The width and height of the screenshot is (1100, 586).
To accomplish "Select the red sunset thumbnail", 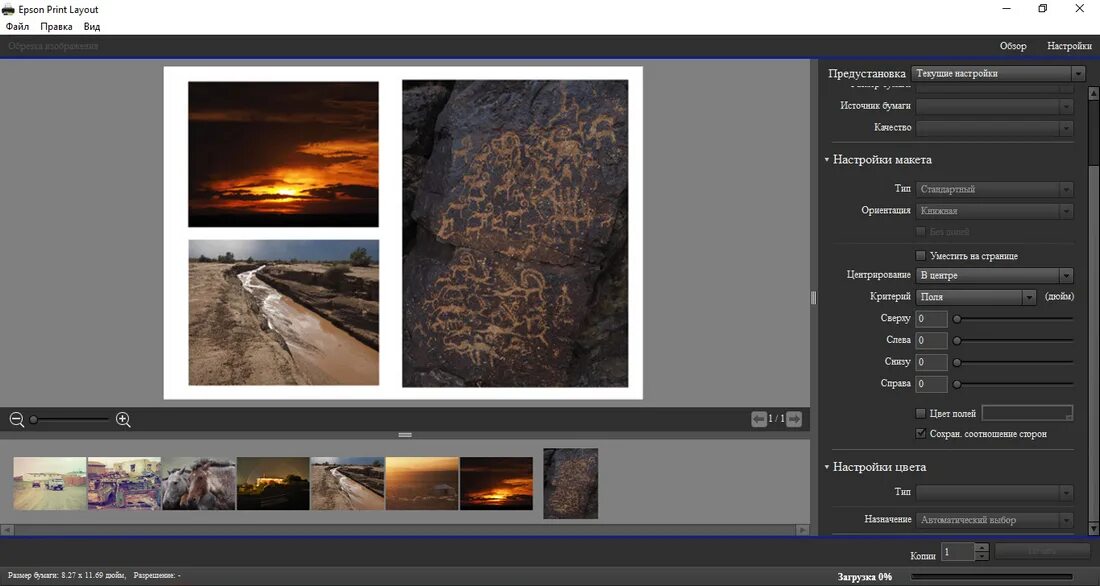I will point(497,484).
